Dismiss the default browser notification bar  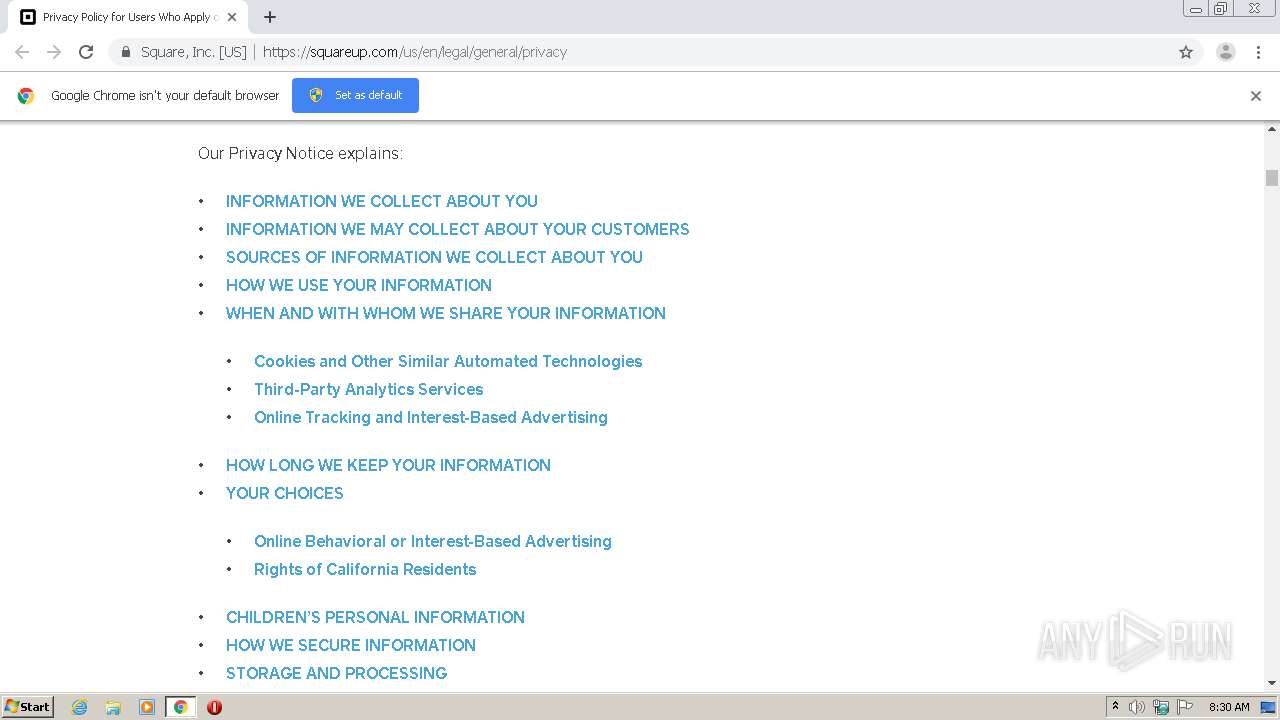tap(1256, 96)
